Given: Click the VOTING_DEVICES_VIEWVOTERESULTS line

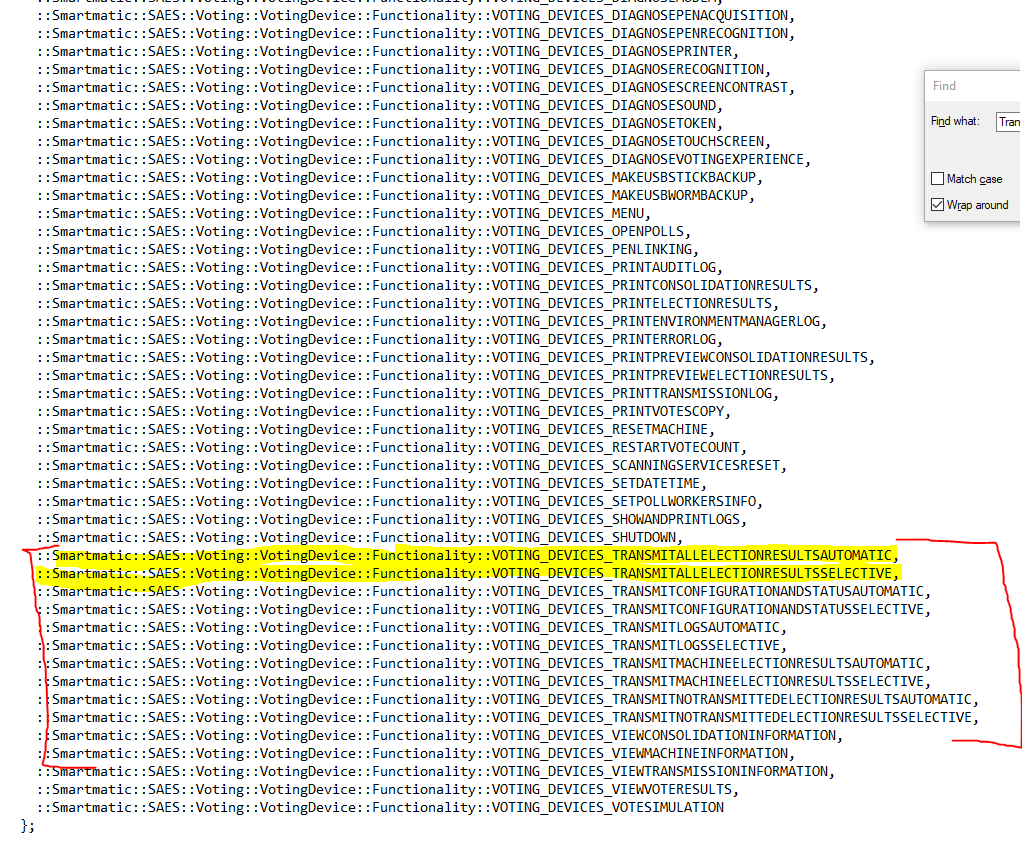Looking at the screenshot, I should pos(387,790).
